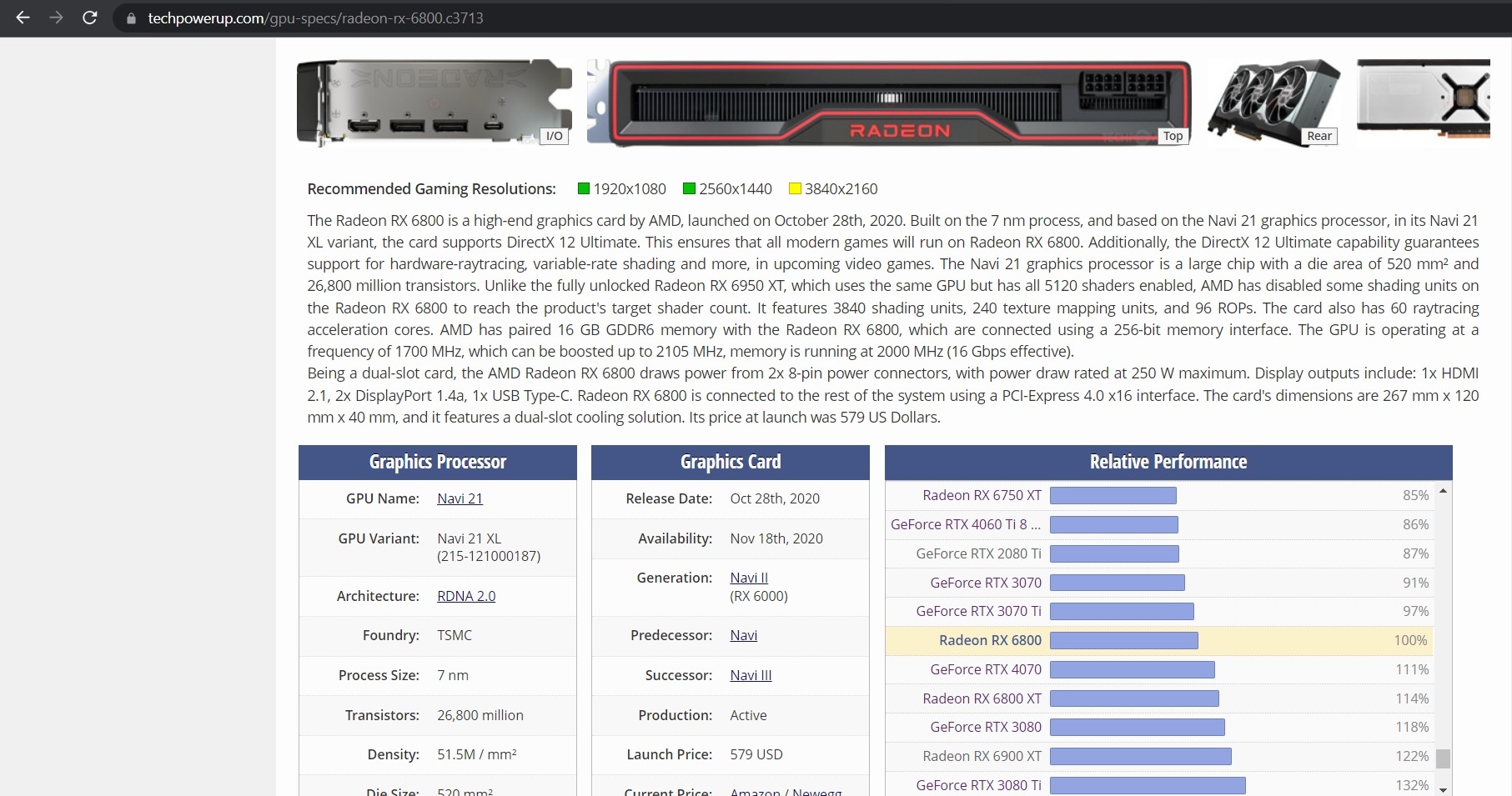The image size is (1512, 796).
Task: Click the Oct 28th, 2020 release date
Action: click(775, 498)
